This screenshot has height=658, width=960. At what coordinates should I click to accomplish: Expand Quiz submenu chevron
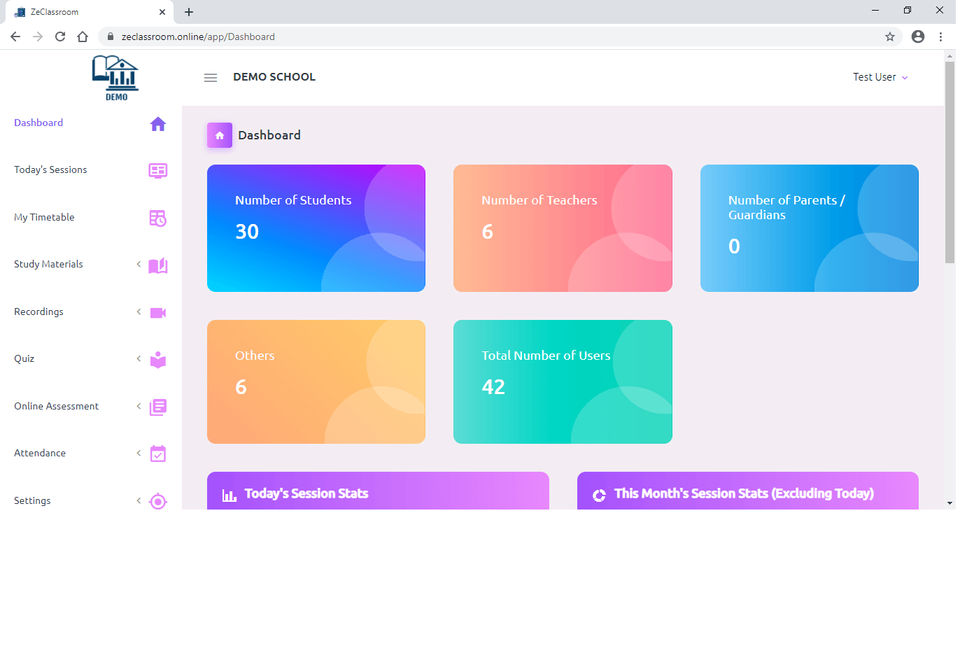138,359
